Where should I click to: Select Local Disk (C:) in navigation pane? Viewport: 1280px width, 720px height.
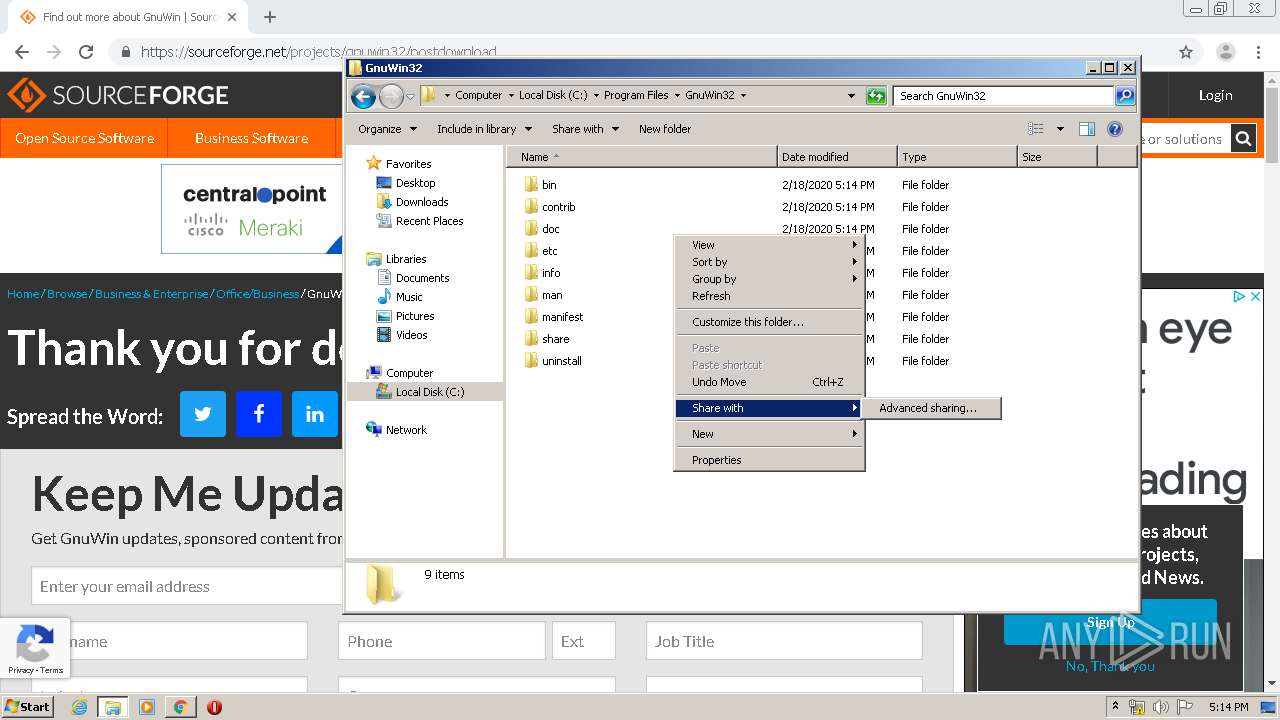tap(430, 392)
